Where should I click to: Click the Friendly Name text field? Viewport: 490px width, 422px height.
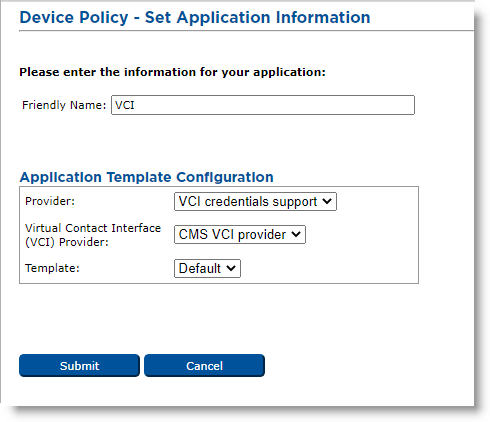[263, 105]
